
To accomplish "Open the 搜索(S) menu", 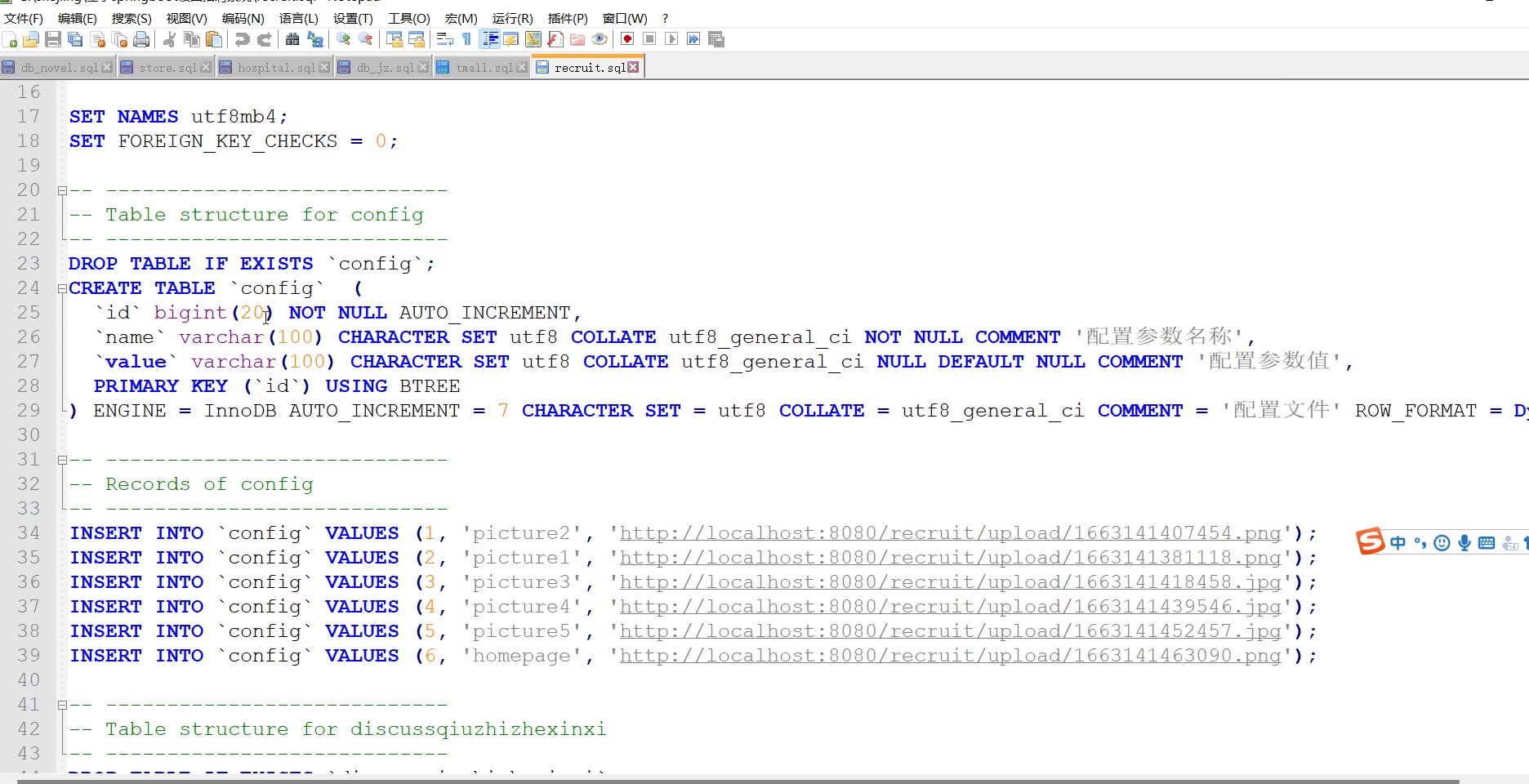I will pyautogui.click(x=132, y=18).
